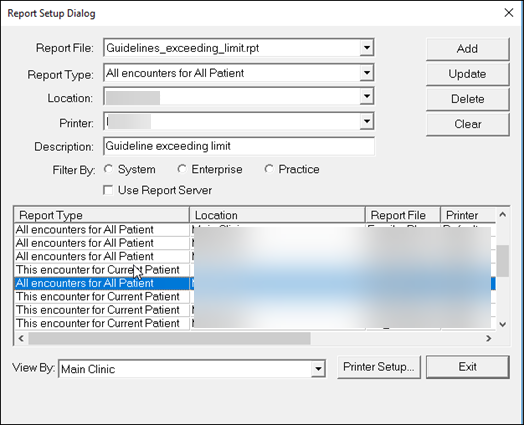Expand the View By Main Clinic dropdown
Viewport: 524px width, 425px height.
coord(318,369)
